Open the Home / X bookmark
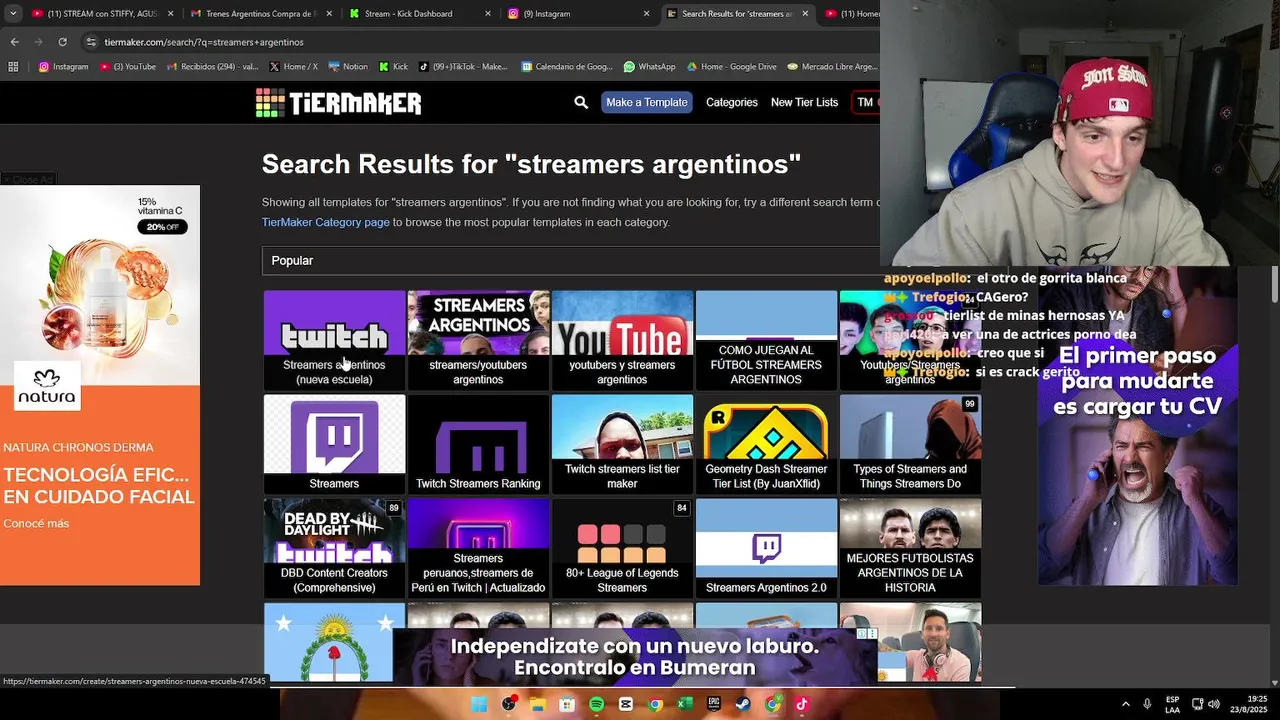The width and height of the screenshot is (1280, 720). [x=293, y=67]
